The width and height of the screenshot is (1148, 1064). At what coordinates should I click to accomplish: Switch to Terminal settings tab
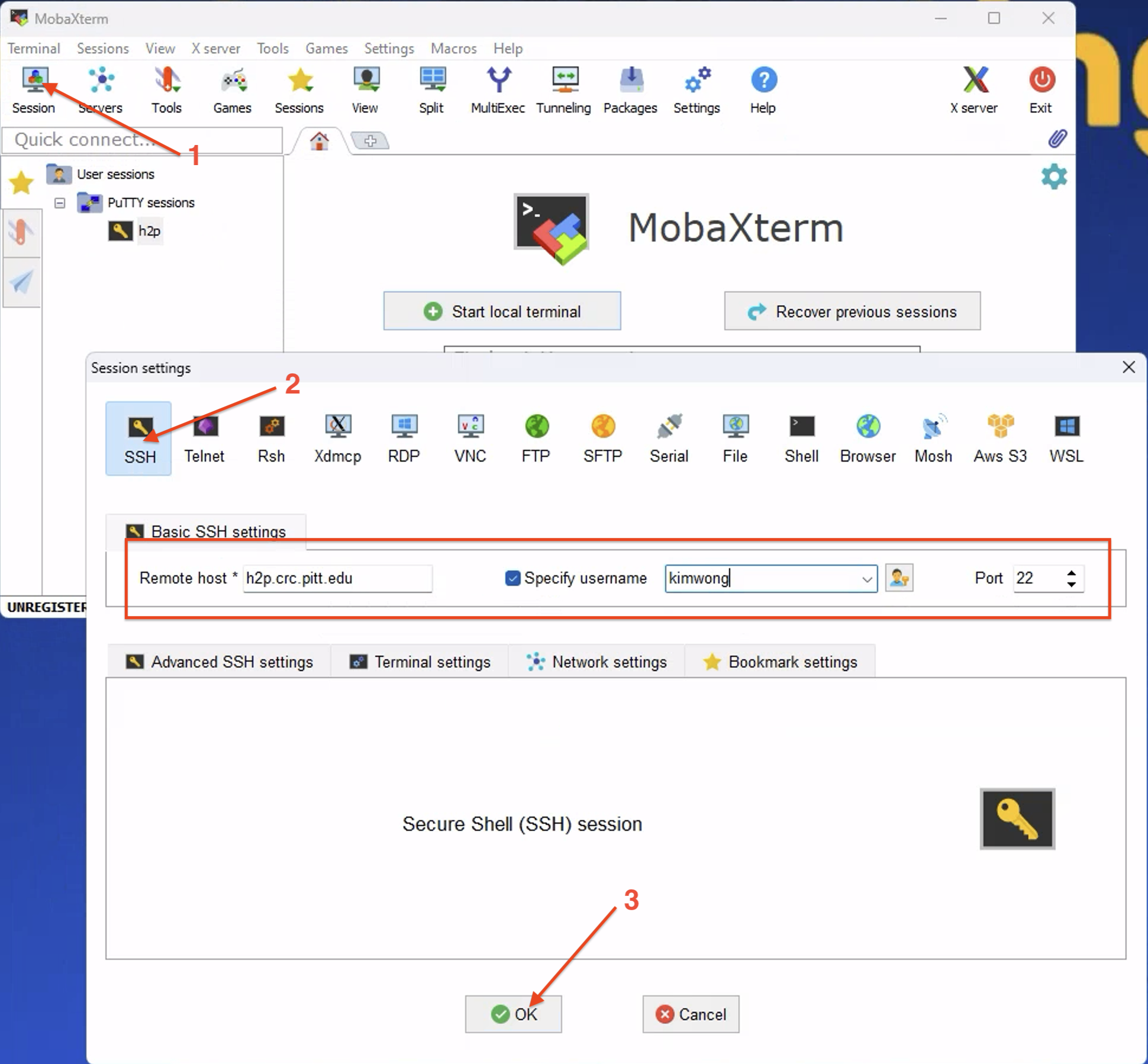pyautogui.click(x=420, y=662)
